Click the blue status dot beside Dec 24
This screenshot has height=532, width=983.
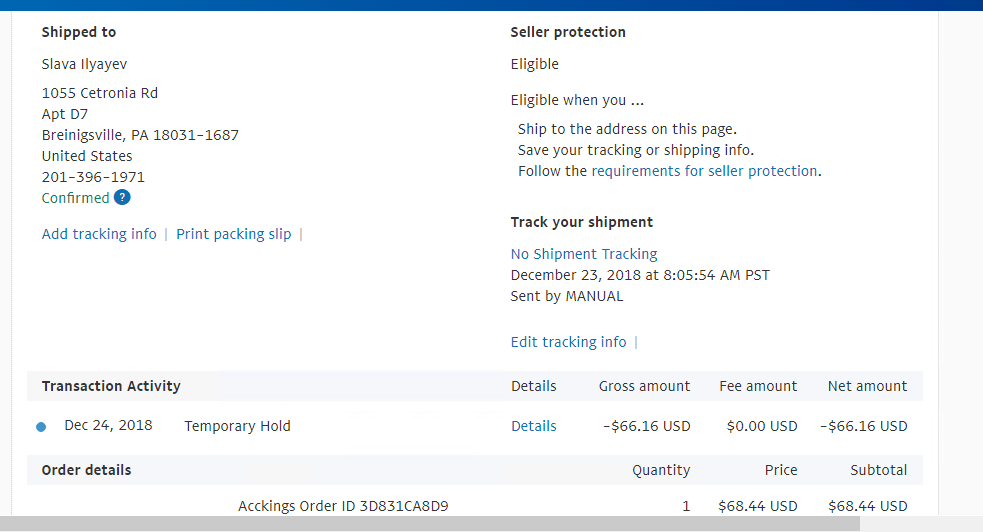[41, 427]
